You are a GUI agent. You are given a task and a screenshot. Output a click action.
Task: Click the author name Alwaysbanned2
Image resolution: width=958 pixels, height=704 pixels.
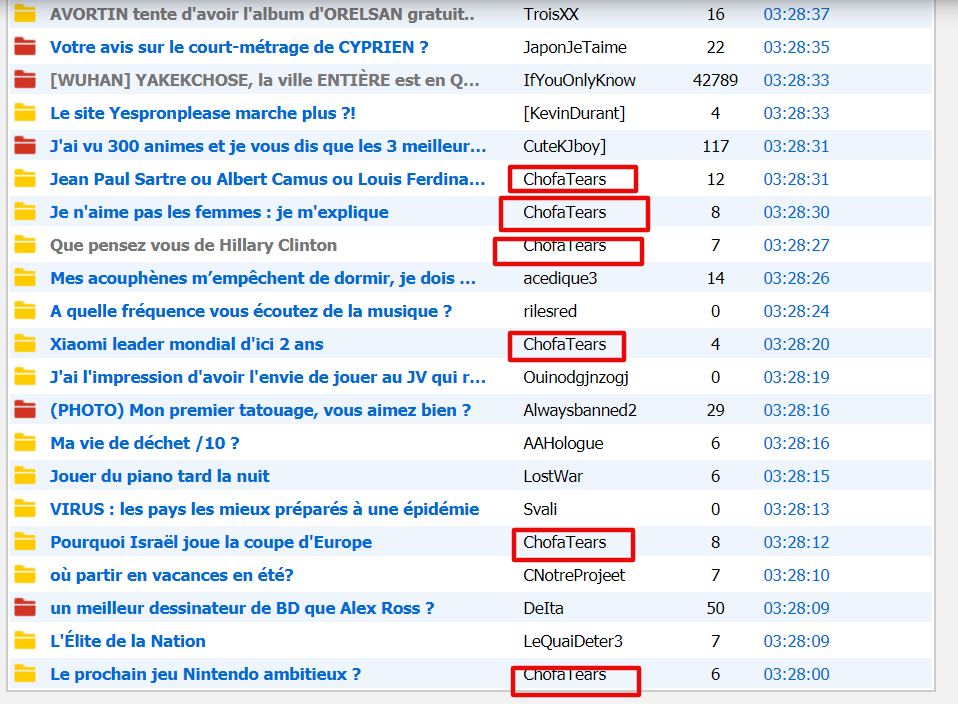[580, 410]
